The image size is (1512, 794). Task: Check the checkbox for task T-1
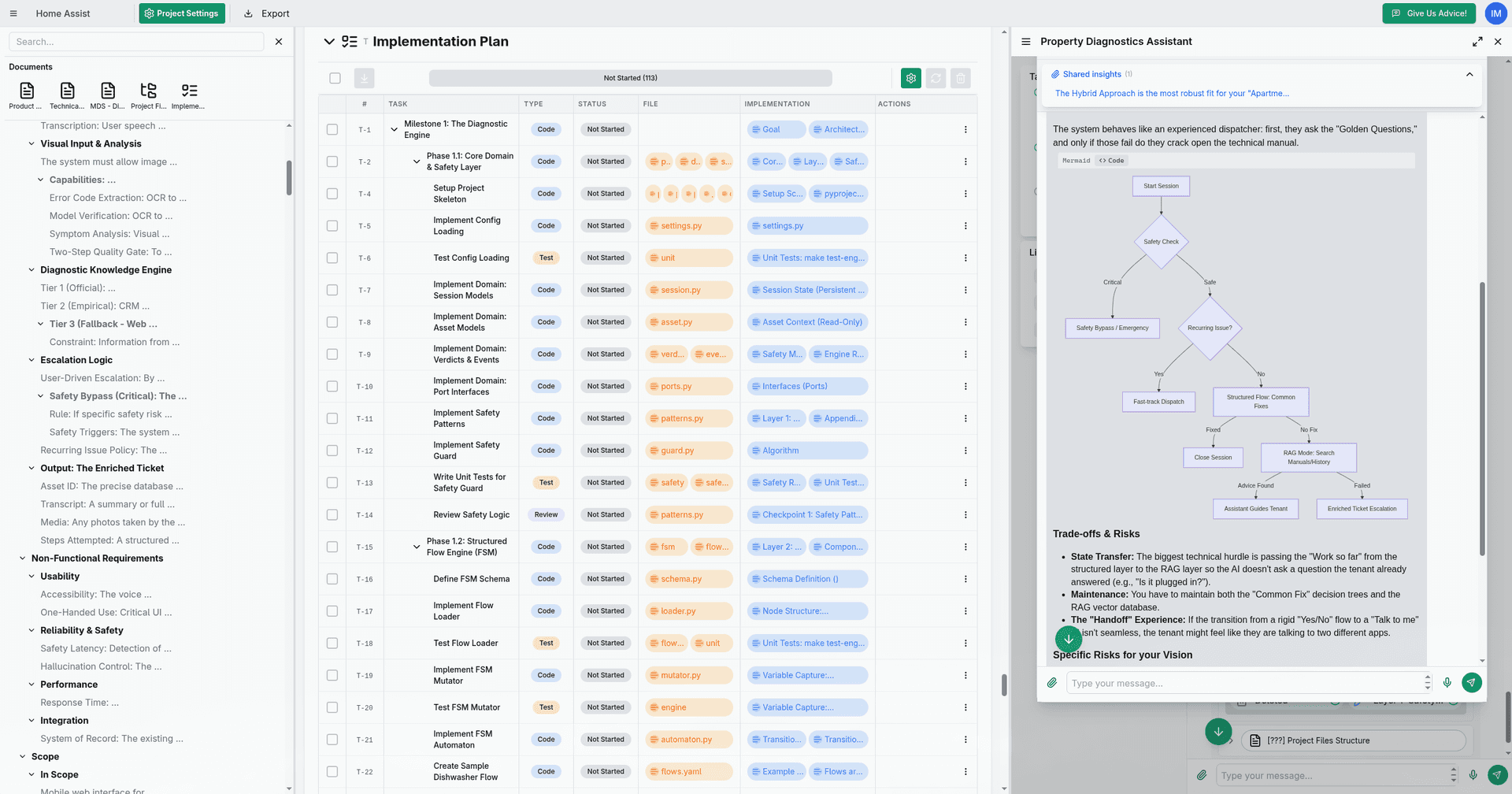[332, 130]
